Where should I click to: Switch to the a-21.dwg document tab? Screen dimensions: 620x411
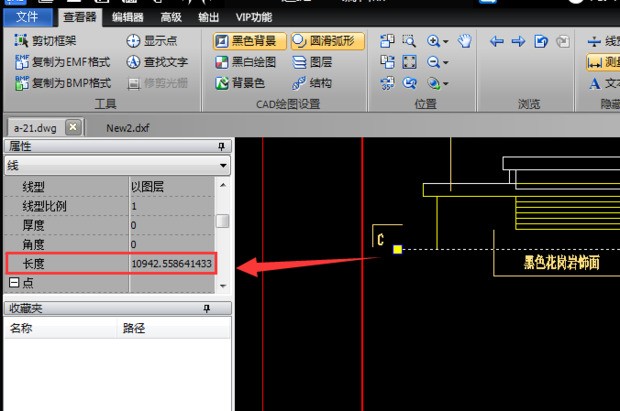[x=35, y=128]
